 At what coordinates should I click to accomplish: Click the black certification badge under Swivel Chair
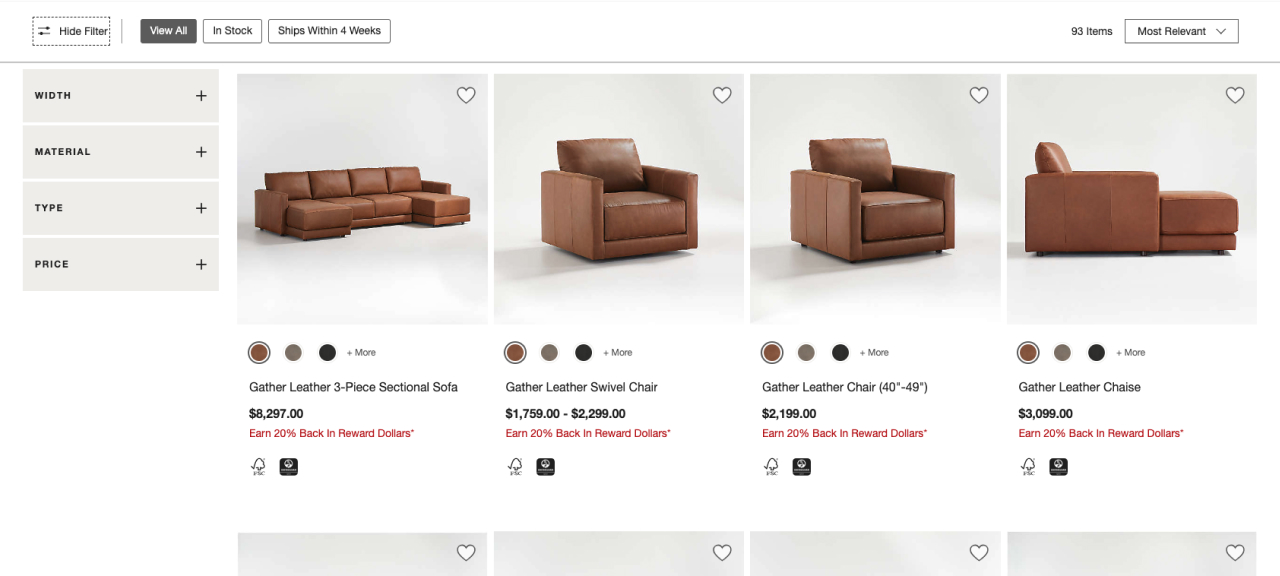click(x=545, y=466)
